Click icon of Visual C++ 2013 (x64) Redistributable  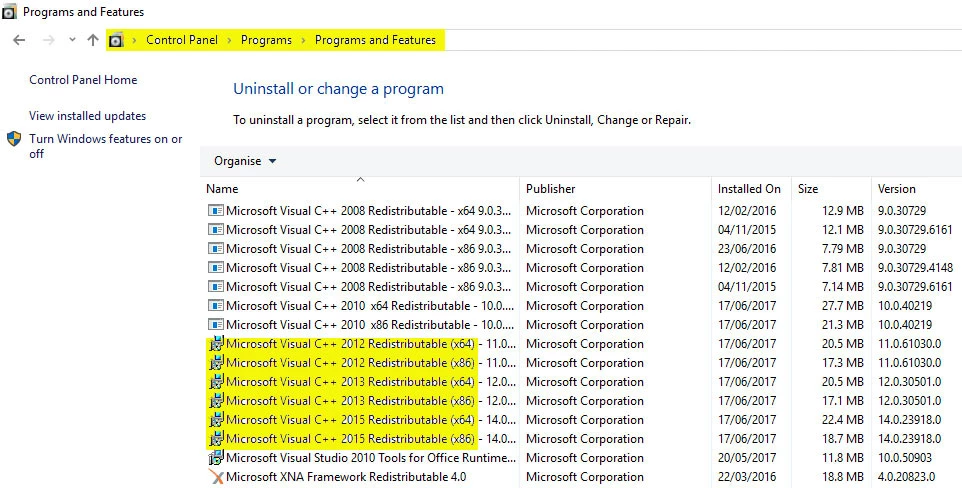click(216, 382)
